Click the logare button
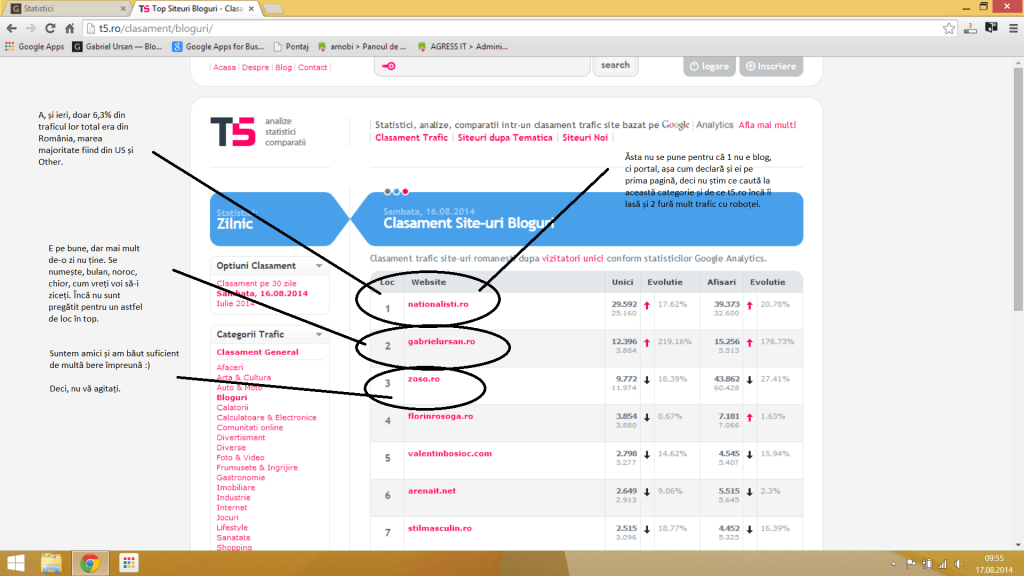Image resolution: width=1024 pixels, height=576 pixels. (x=709, y=66)
